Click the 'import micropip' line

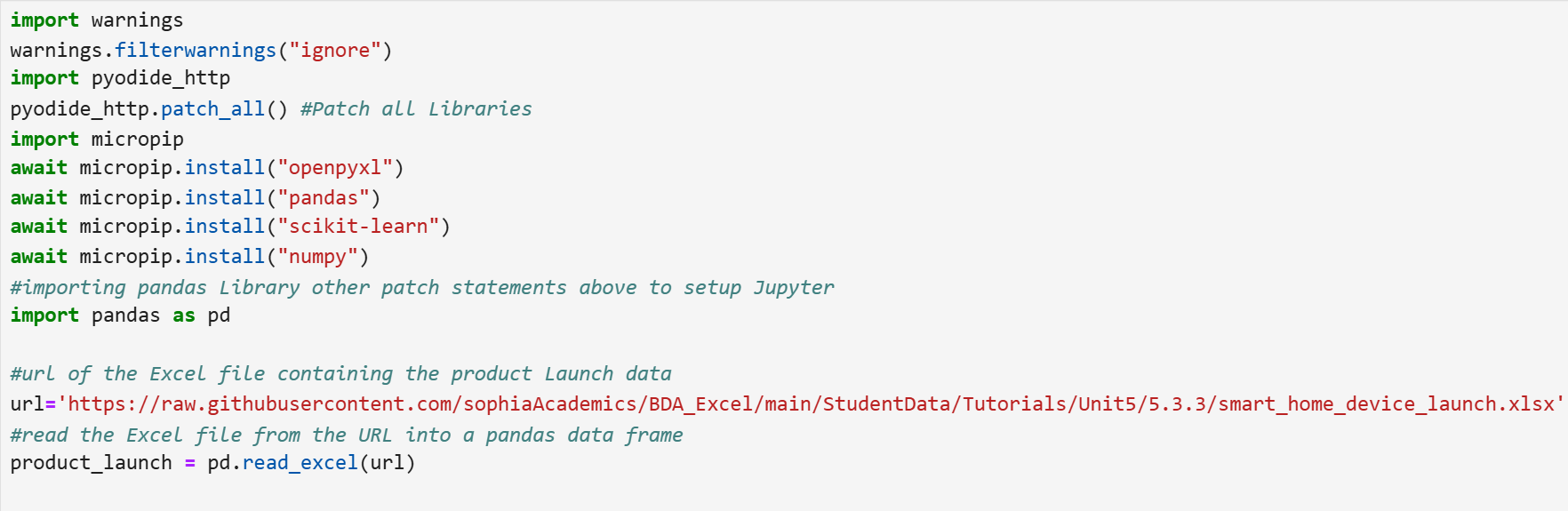pos(97,140)
